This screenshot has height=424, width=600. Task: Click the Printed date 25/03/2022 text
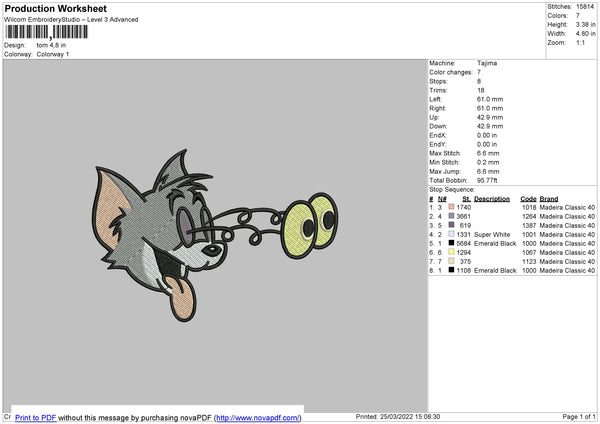[x=398, y=416]
